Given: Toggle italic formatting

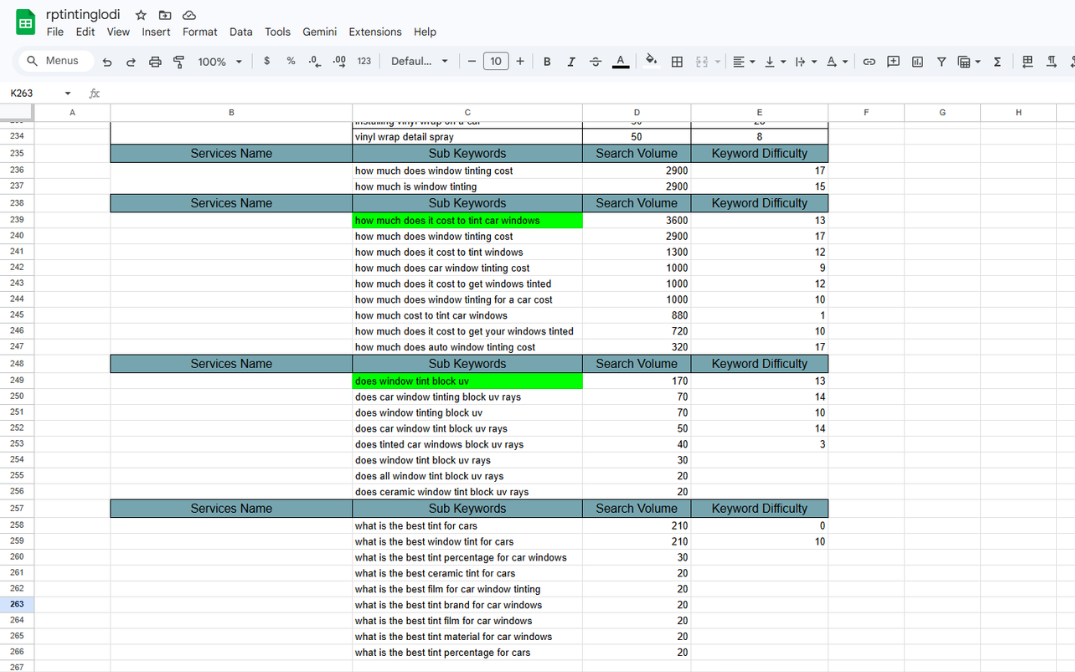Looking at the screenshot, I should [571, 62].
